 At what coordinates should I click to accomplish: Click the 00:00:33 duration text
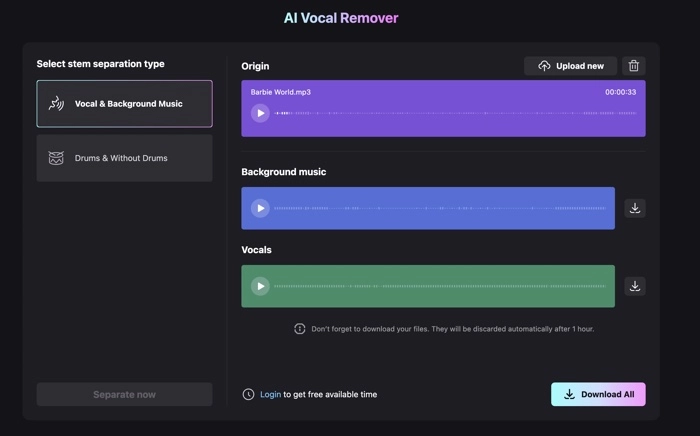coord(621,92)
